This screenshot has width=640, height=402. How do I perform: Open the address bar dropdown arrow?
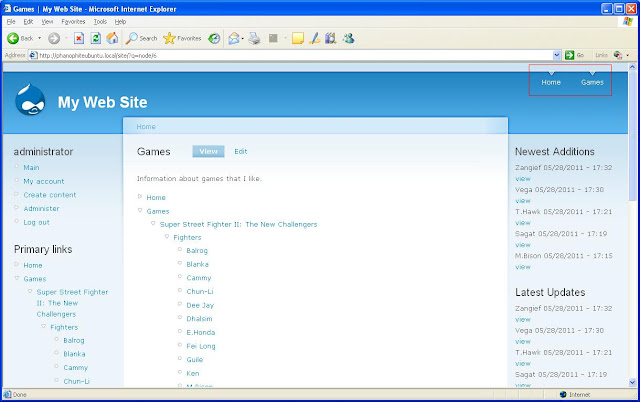[x=557, y=55]
